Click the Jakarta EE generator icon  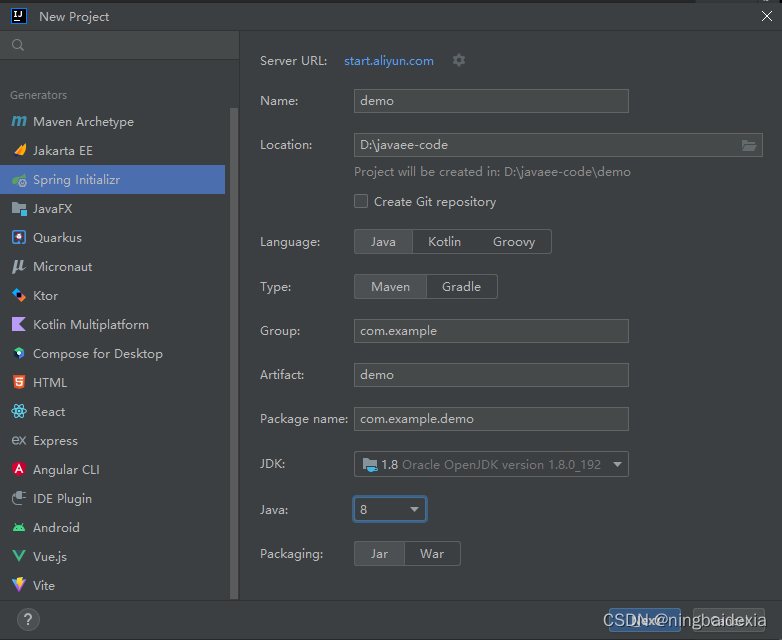click(x=19, y=150)
